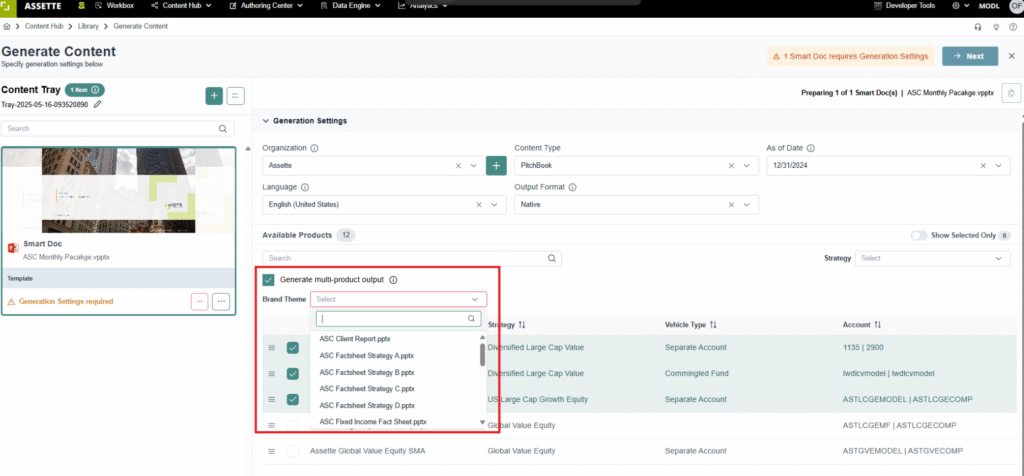Screen dimensions: 1024x476
Task: Click the Next button
Action: click(970, 56)
